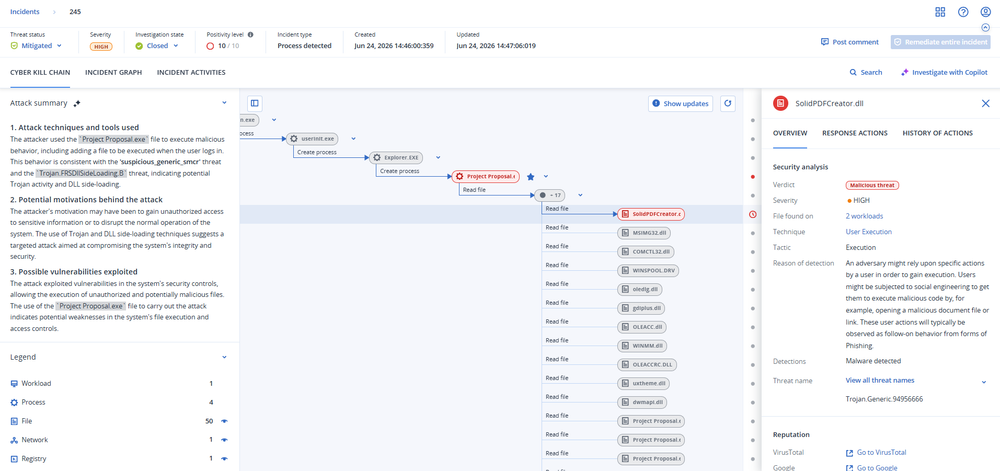Open Go to VirusTotal link

pos(876,453)
